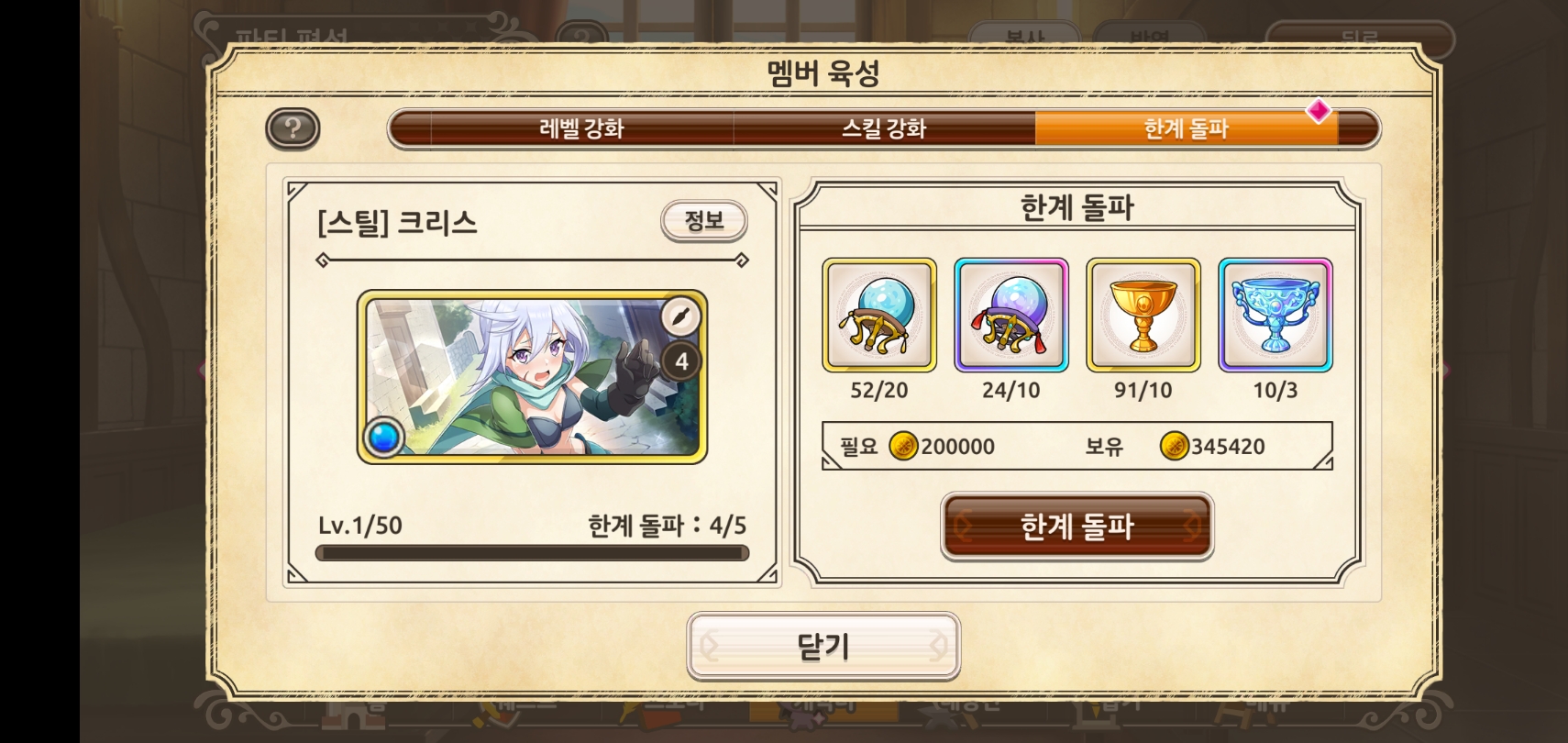
Task: Open character 정보 button
Action: point(704,221)
